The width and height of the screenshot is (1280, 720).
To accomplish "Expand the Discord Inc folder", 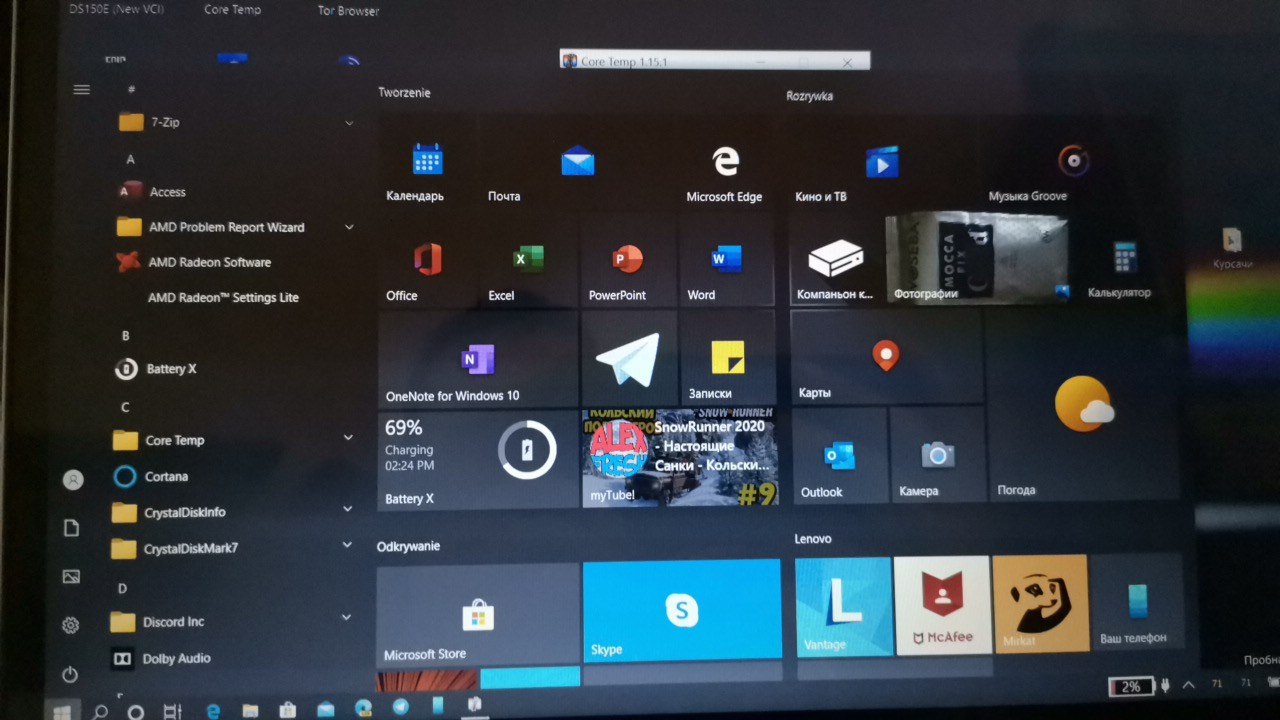I will [x=347, y=618].
